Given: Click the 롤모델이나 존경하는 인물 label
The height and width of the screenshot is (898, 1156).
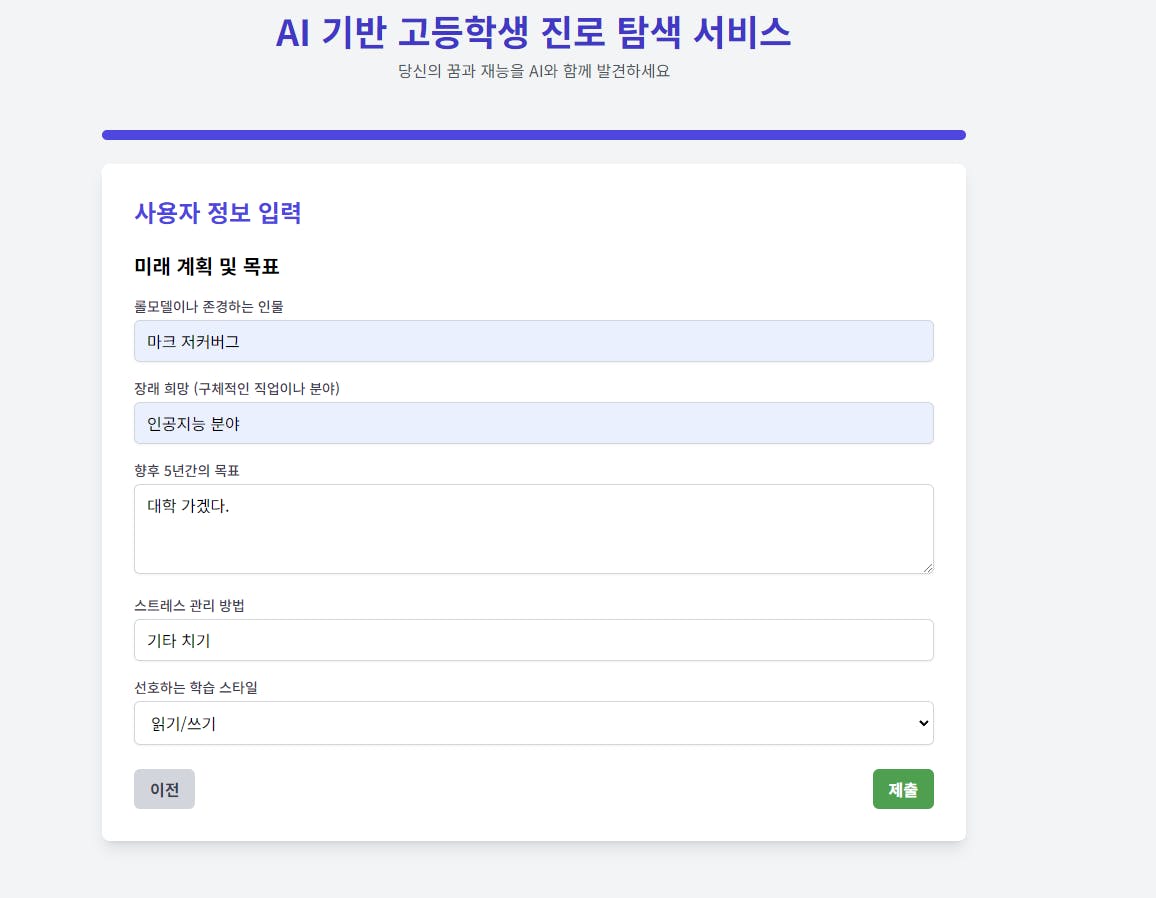Looking at the screenshot, I should coord(209,307).
